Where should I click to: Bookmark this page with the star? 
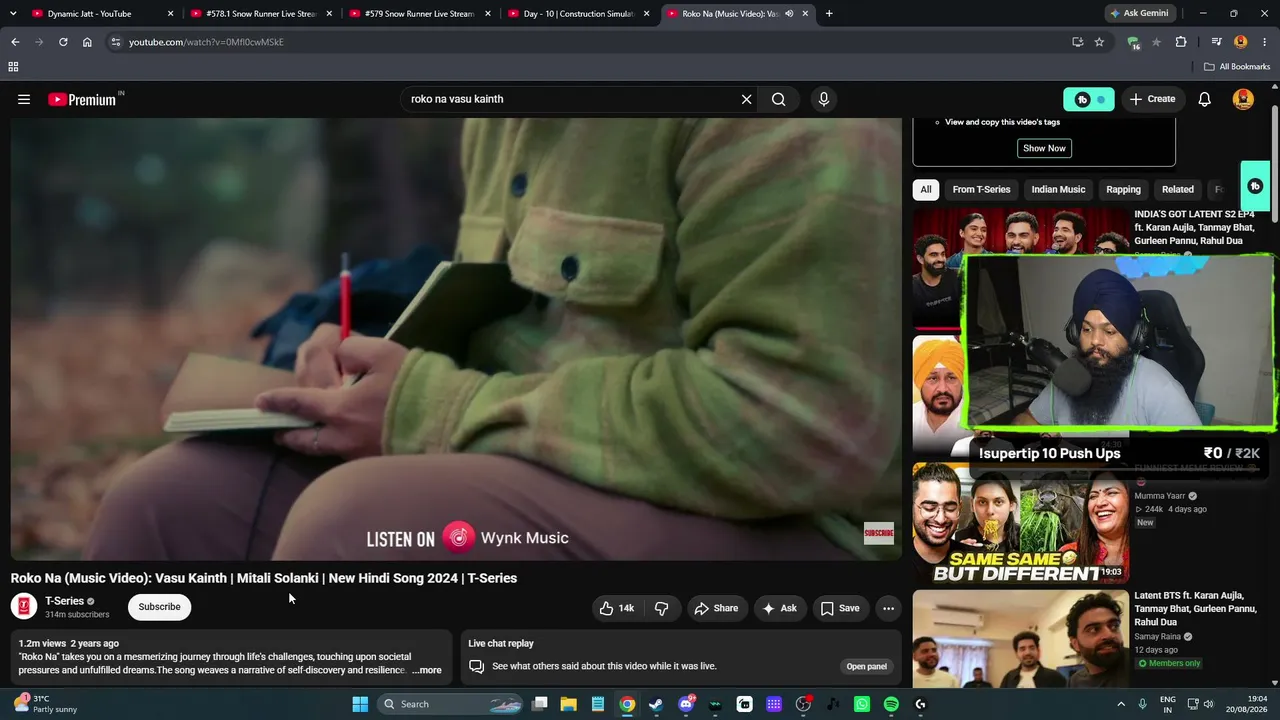[x=1099, y=42]
